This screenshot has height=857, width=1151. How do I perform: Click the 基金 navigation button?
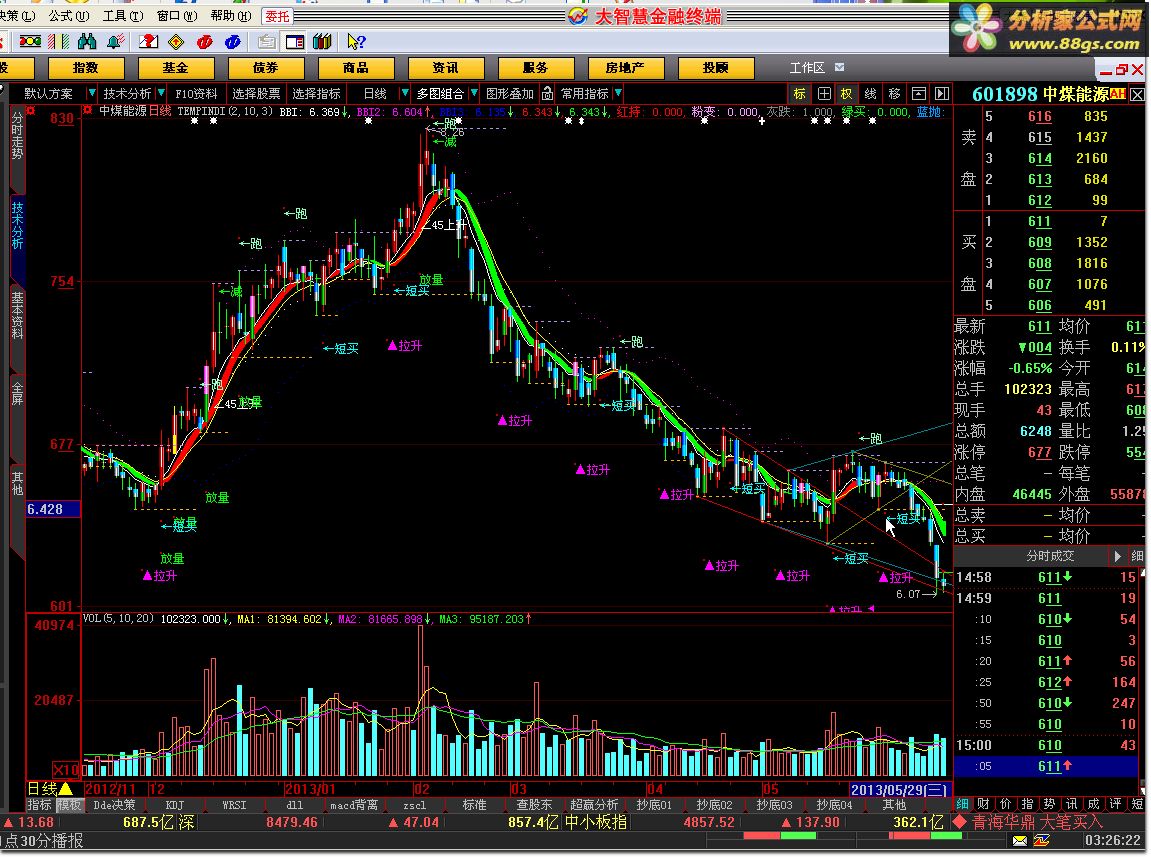point(175,68)
